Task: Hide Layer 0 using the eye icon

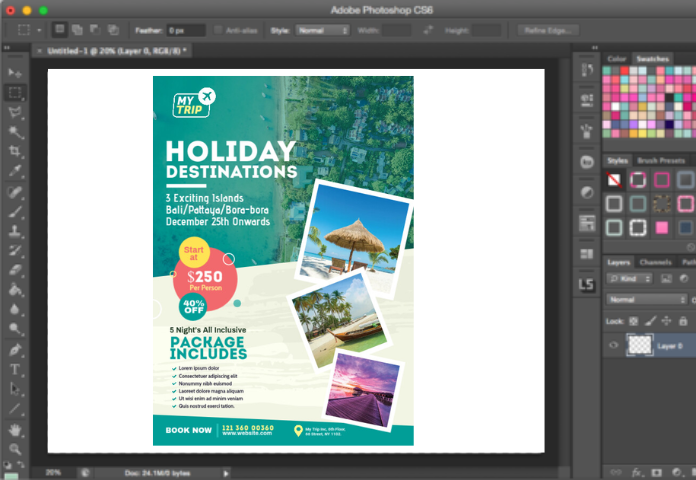Action: pos(614,346)
